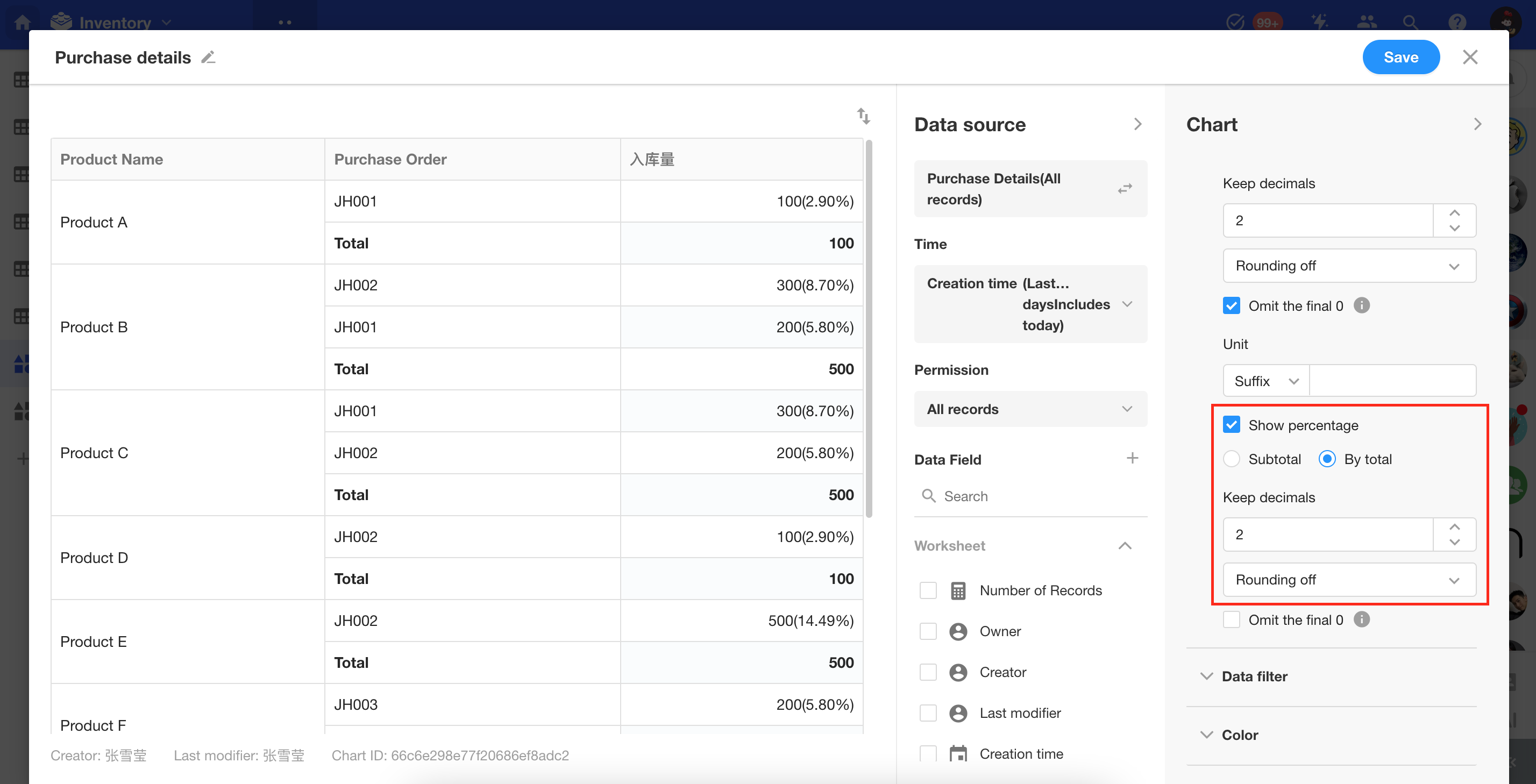Click the person icon next to Creator
Screen dimensions: 1536x784
pos(958,672)
